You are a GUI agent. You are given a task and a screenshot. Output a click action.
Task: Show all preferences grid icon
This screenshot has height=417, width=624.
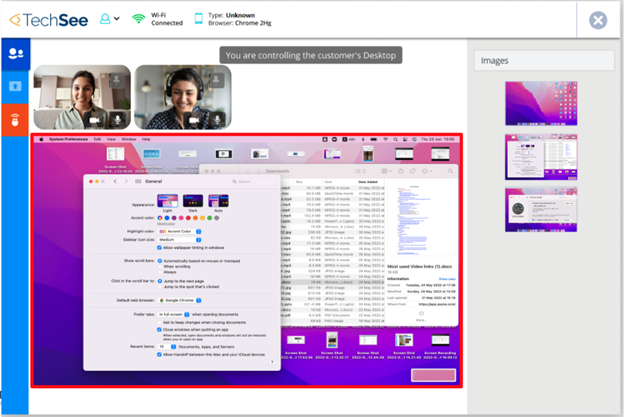point(138,181)
